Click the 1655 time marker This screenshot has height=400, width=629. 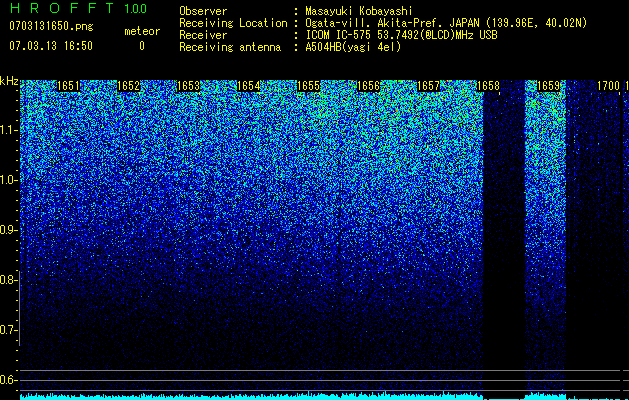(308, 86)
